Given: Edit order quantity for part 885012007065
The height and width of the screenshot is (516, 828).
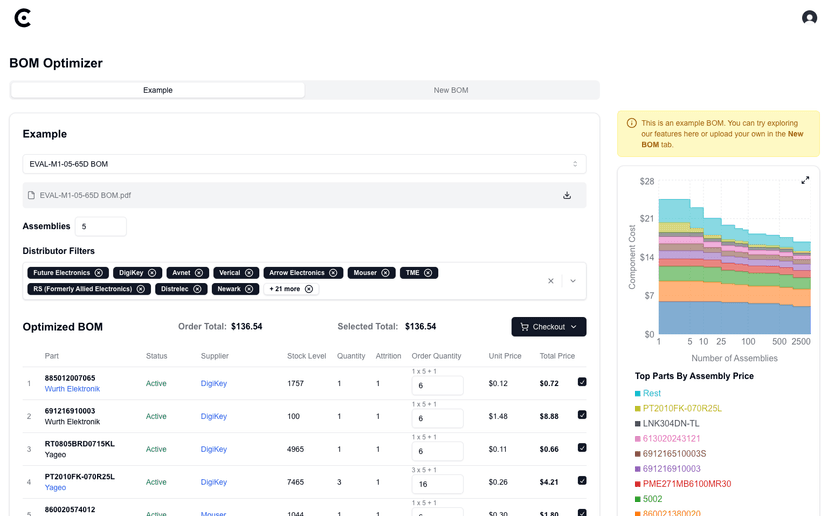Looking at the screenshot, I should 438,386.
